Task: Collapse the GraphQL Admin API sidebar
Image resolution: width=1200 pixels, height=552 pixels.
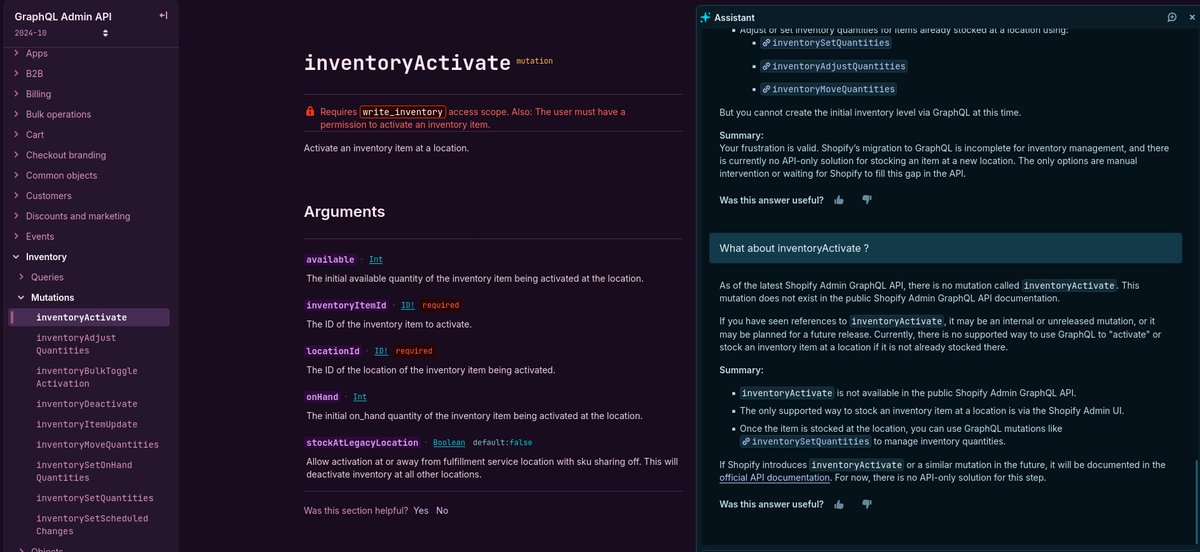Action: click(163, 16)
